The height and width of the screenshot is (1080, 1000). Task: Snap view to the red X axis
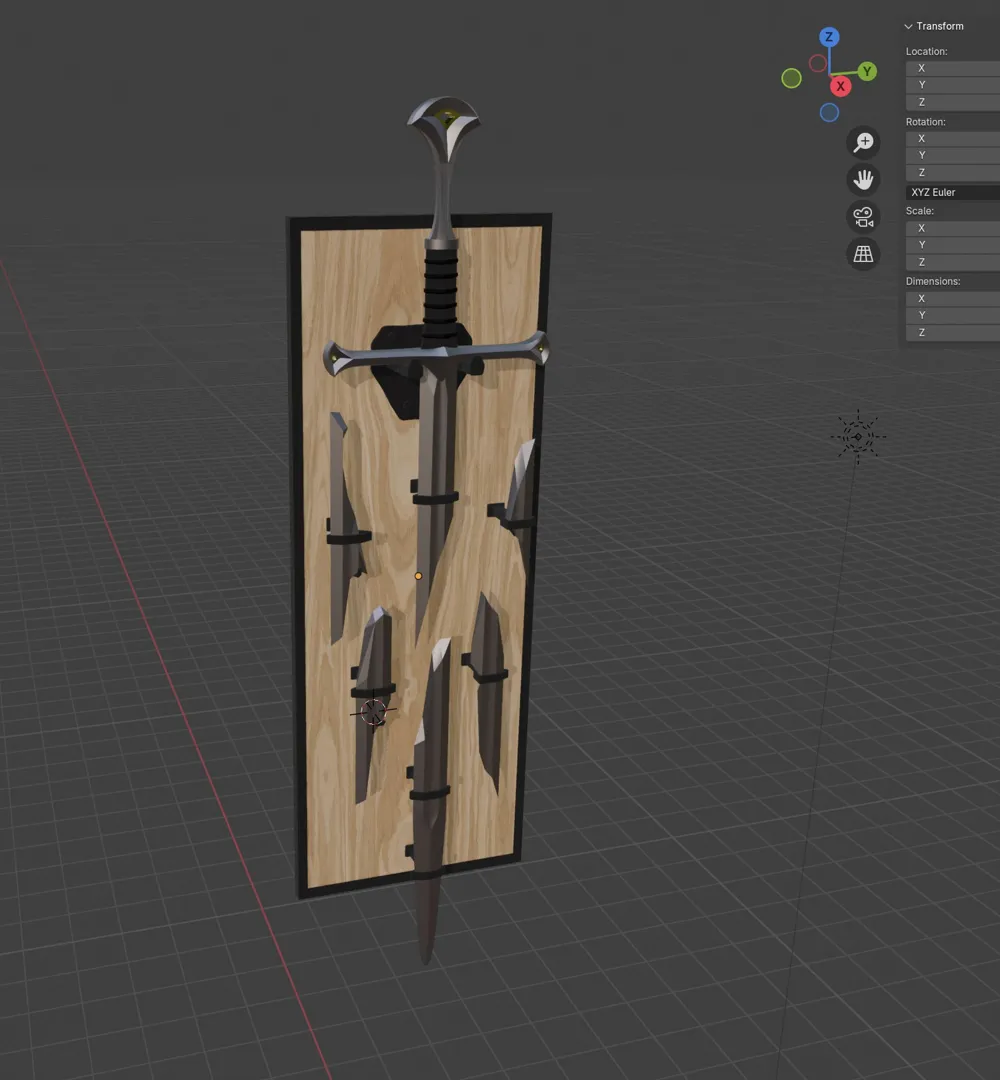coord(841,86)
